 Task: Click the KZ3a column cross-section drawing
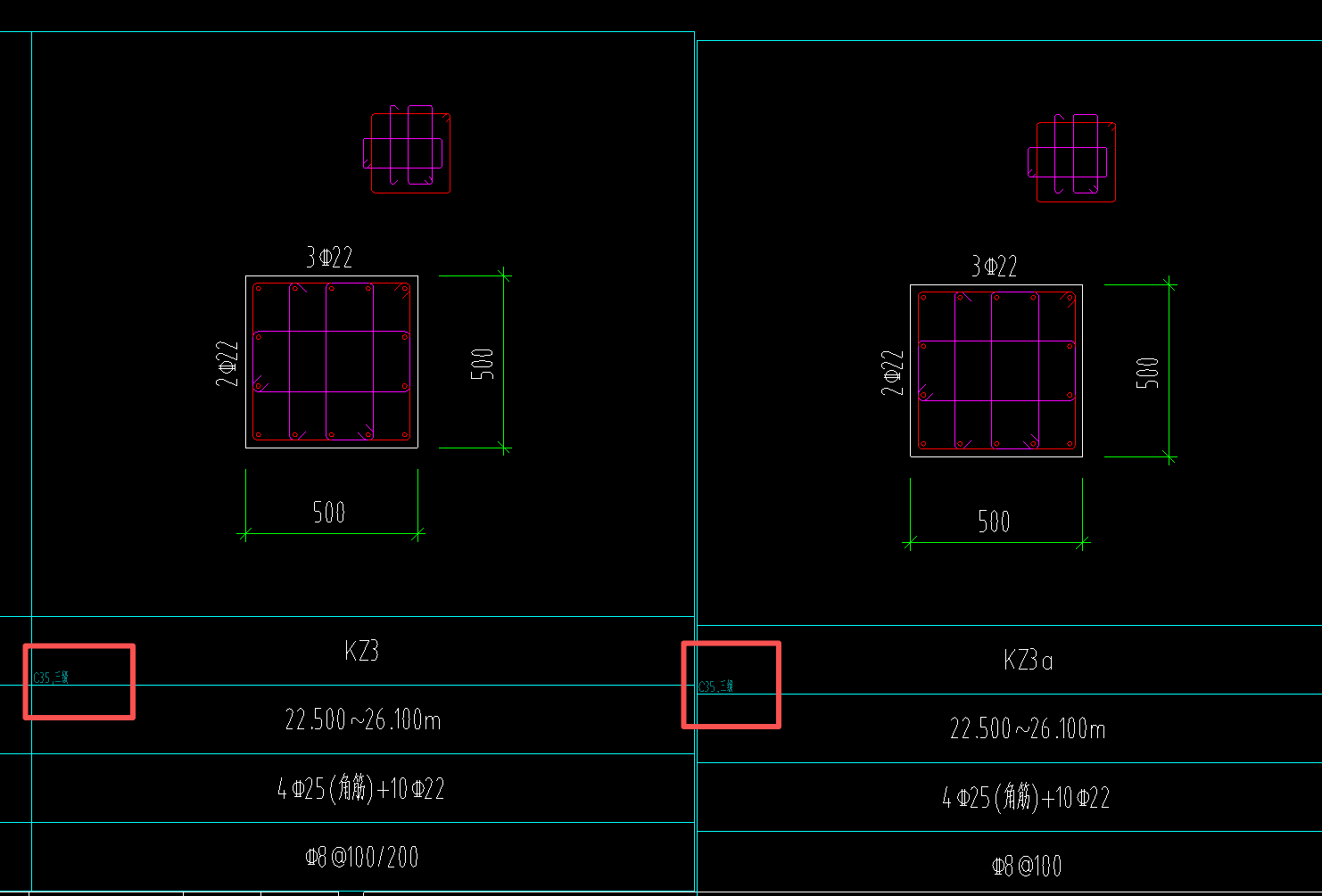click(996, 371)
